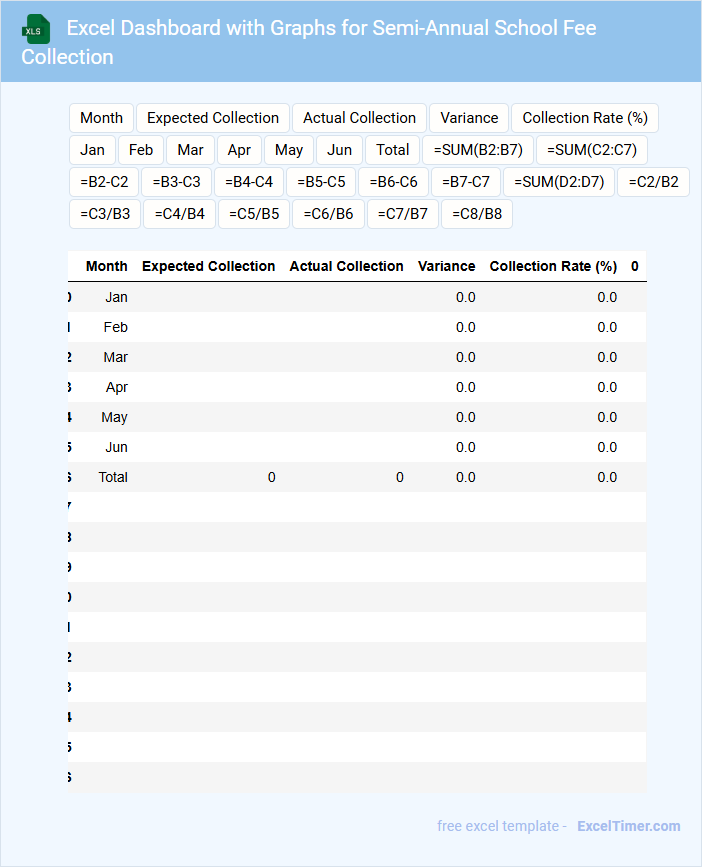Click the 'Actual Collection' table column header
This screenshot has width=702, height=867.
click(x=347, y=267)
